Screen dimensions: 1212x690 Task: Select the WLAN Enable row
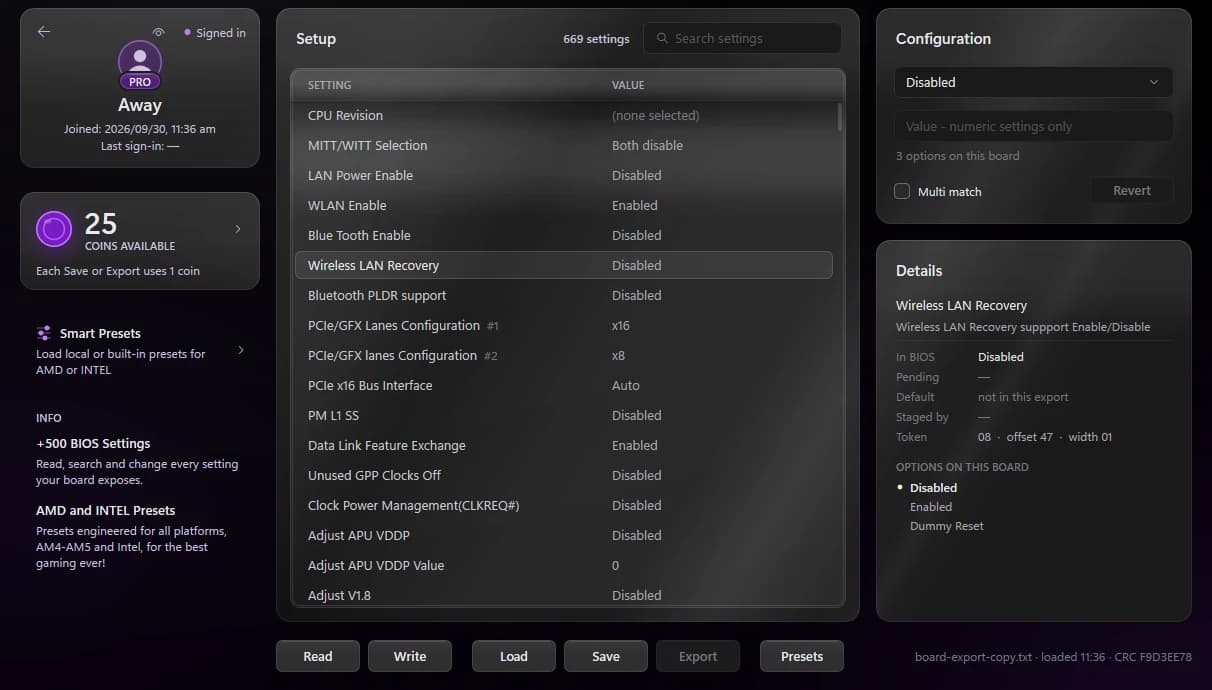pos(564,205)
